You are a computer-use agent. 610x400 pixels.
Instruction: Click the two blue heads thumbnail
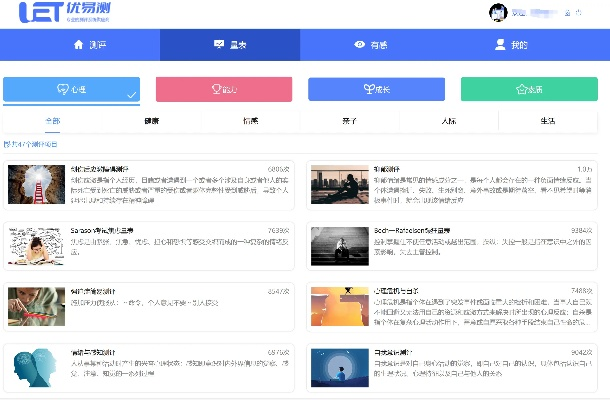pyautogui.click(x=32, y=367)
